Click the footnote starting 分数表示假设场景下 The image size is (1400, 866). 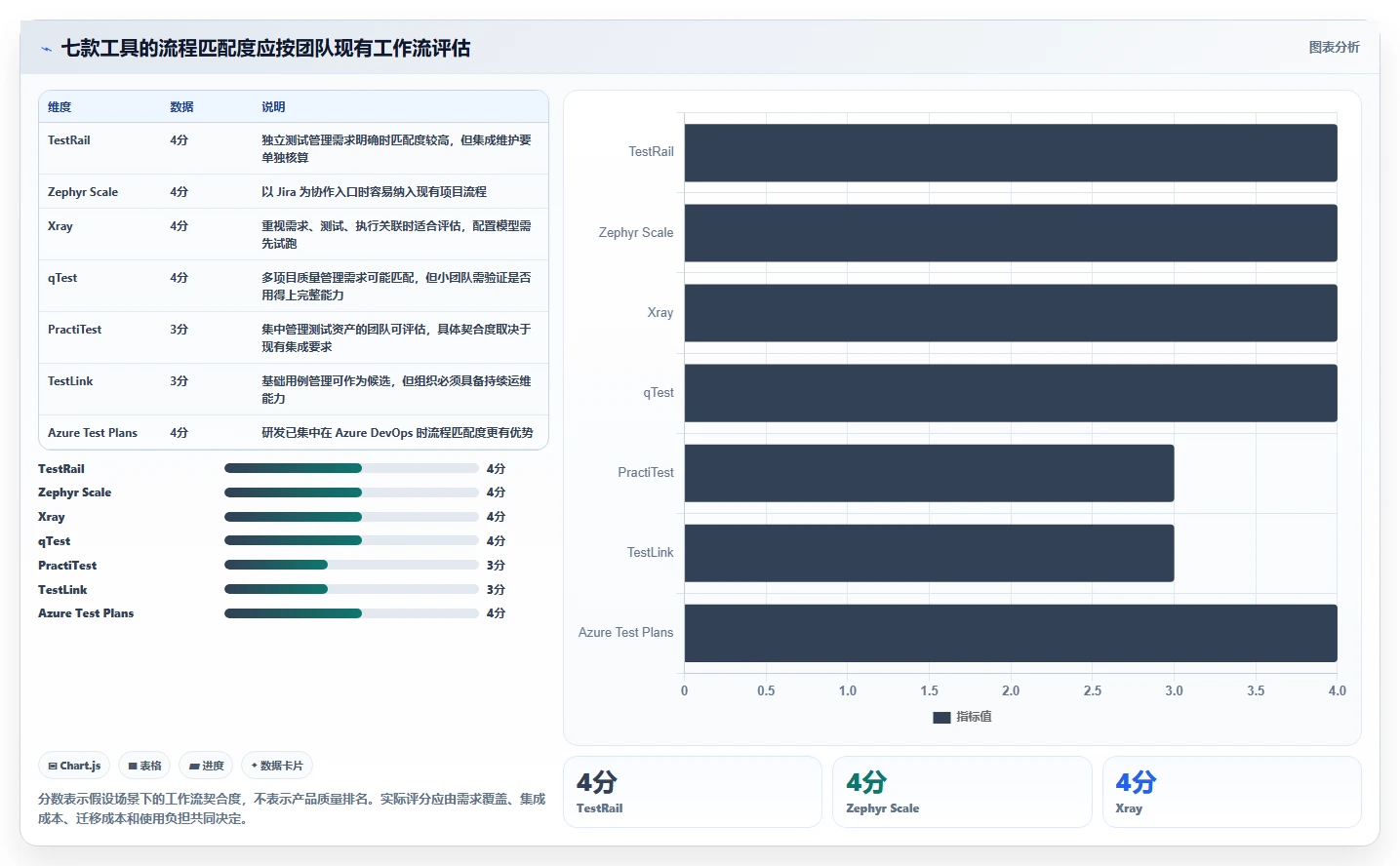[x=292, y=808]
